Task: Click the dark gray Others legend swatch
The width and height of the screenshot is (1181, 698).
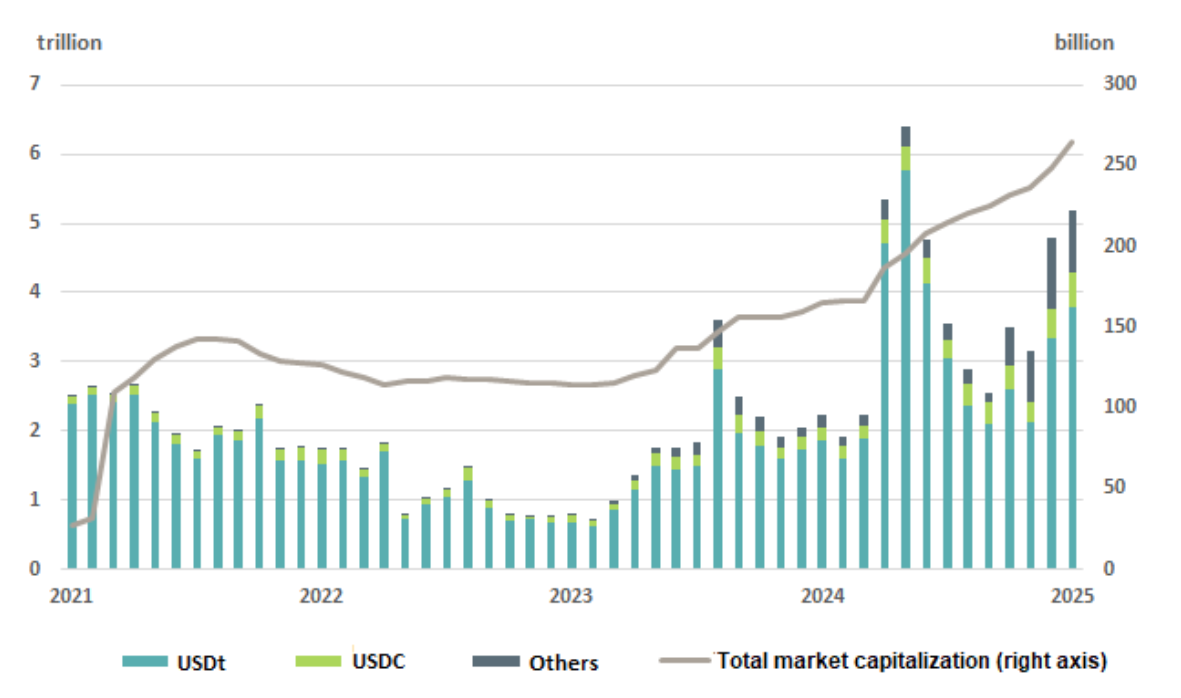Action: point(495,661)
